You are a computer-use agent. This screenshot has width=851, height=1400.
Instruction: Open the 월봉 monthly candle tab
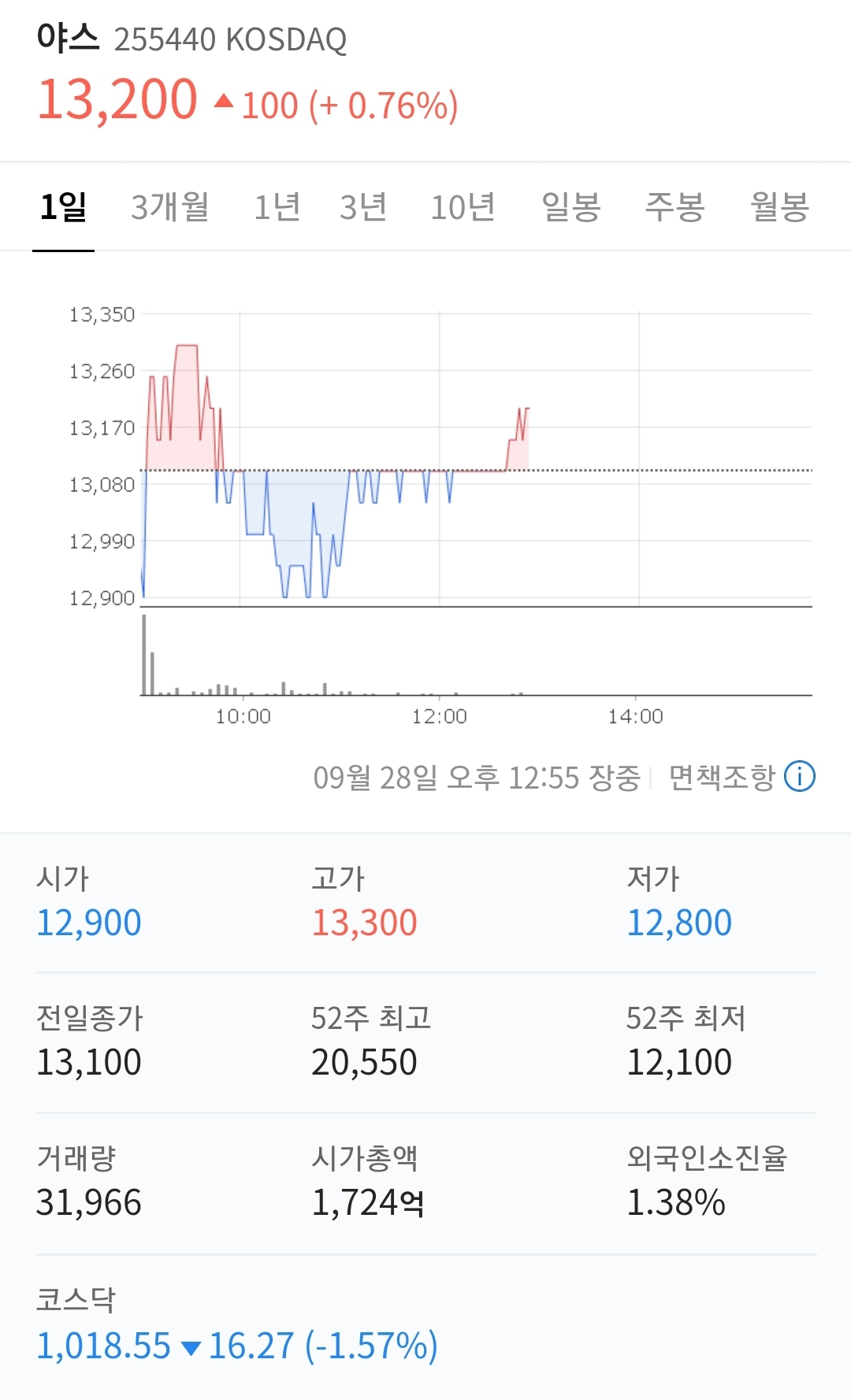point(779,207)
